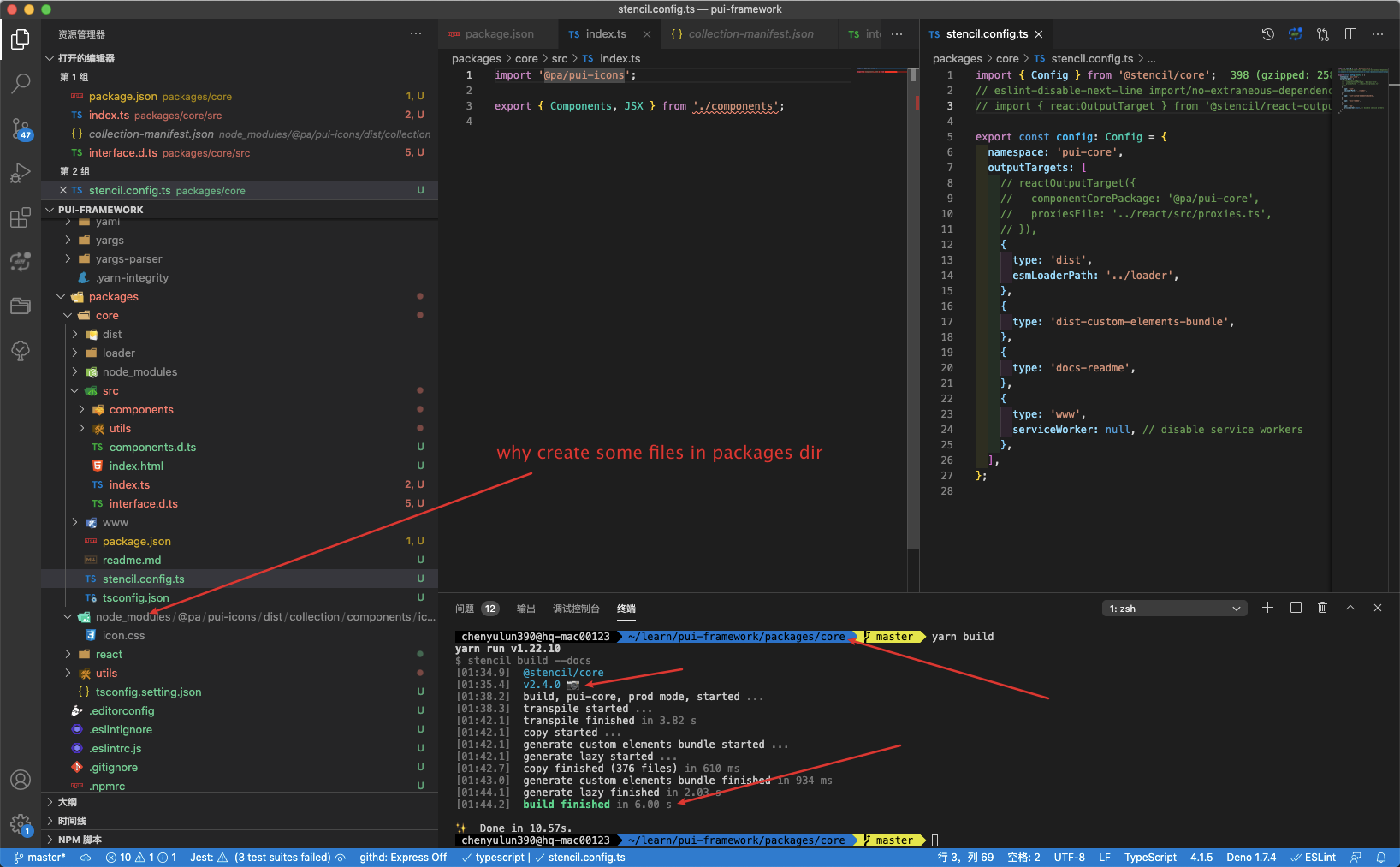
Task: Click the new terminal plus icon
Action: pos(1268,608)
